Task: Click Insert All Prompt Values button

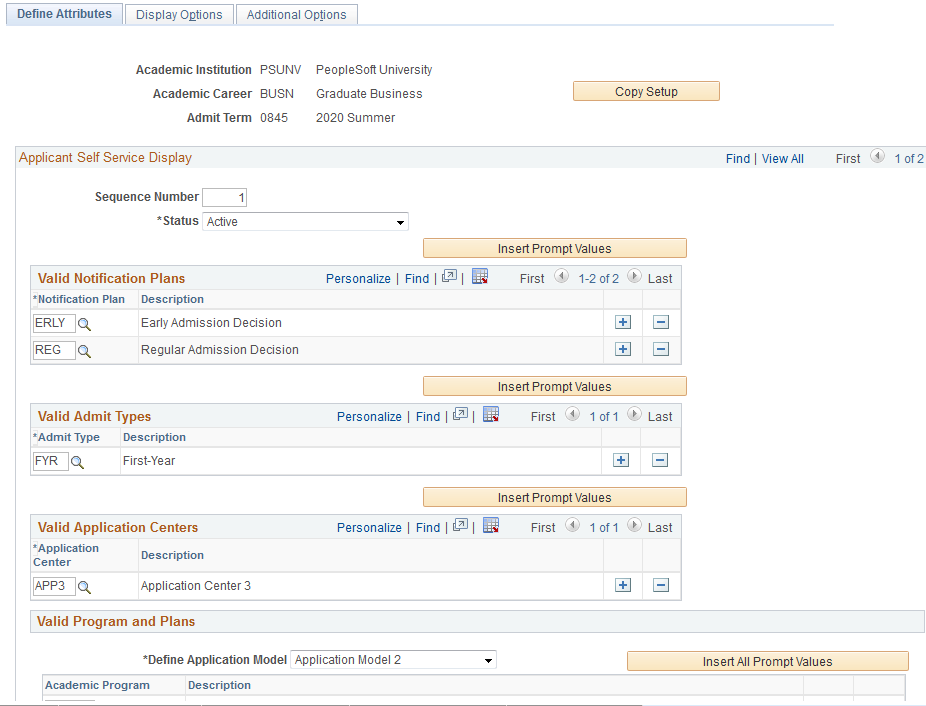Action: pyautogui.click(x=767, y=661)
